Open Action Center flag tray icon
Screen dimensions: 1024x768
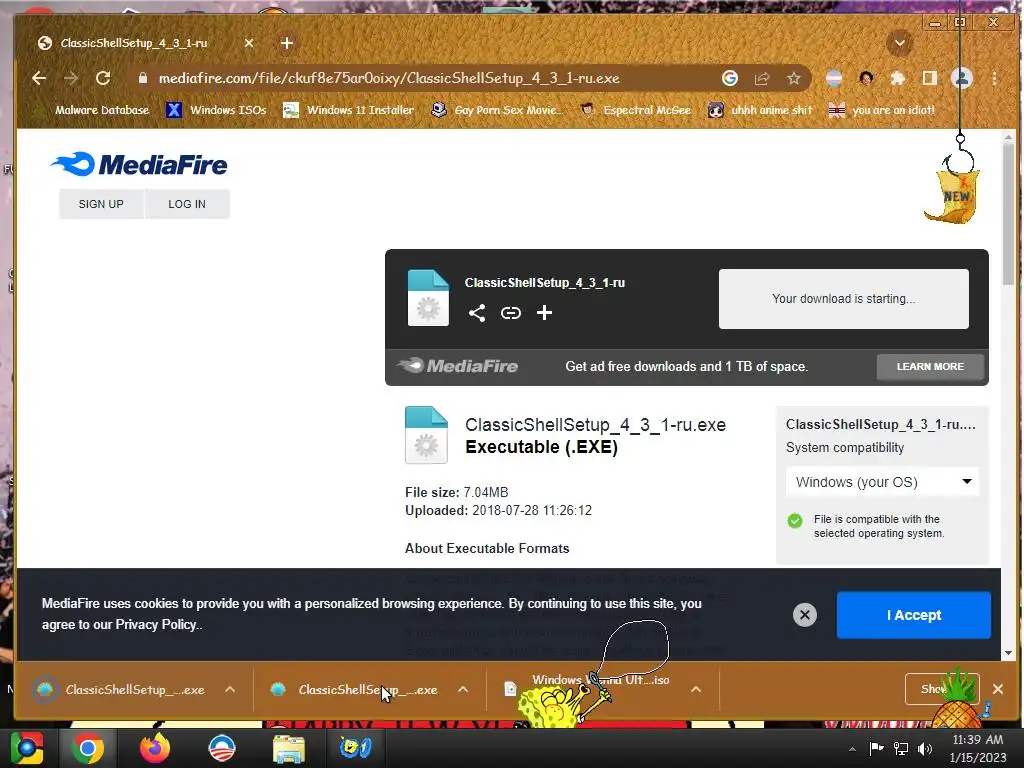876,748
